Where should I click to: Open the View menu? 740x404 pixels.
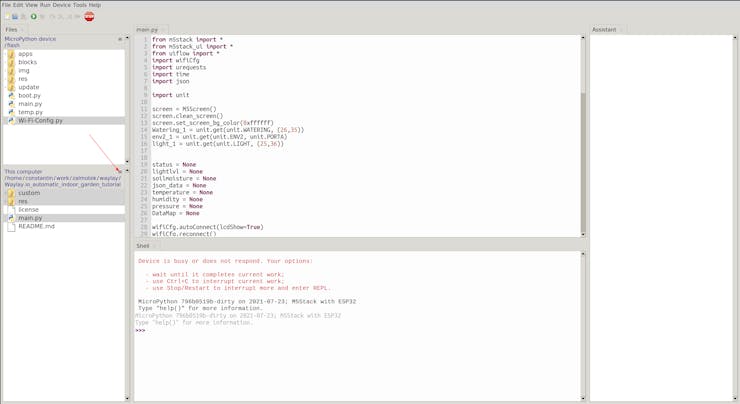(32, 5)
